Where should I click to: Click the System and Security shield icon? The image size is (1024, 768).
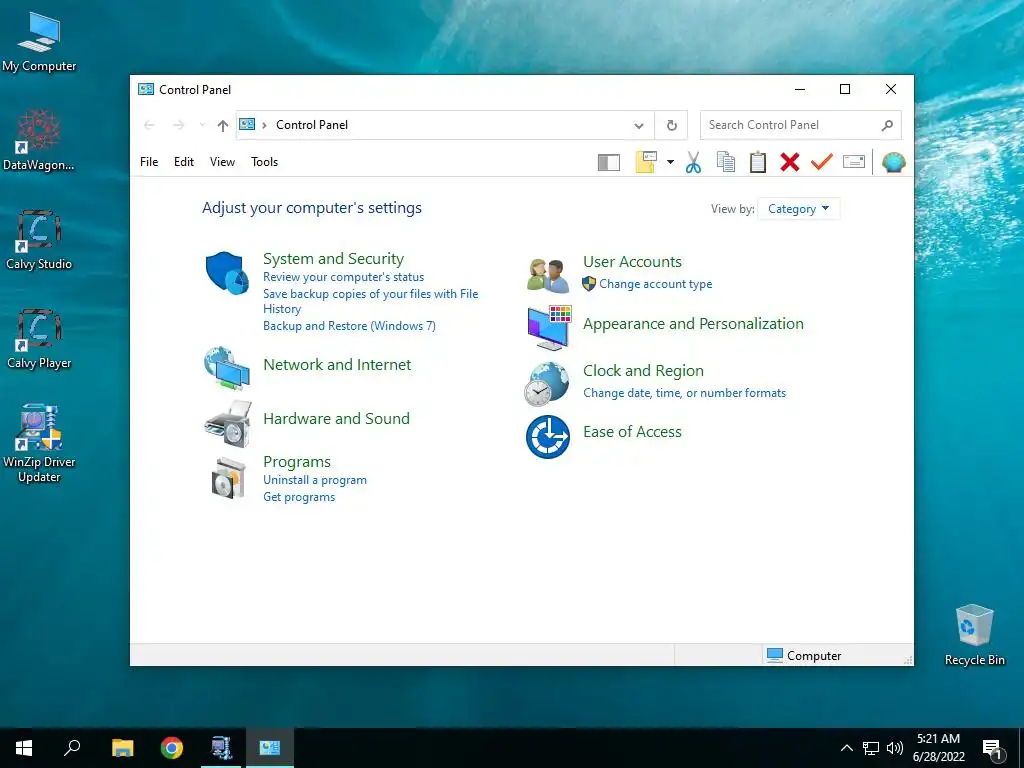click(x=227, y=273)
